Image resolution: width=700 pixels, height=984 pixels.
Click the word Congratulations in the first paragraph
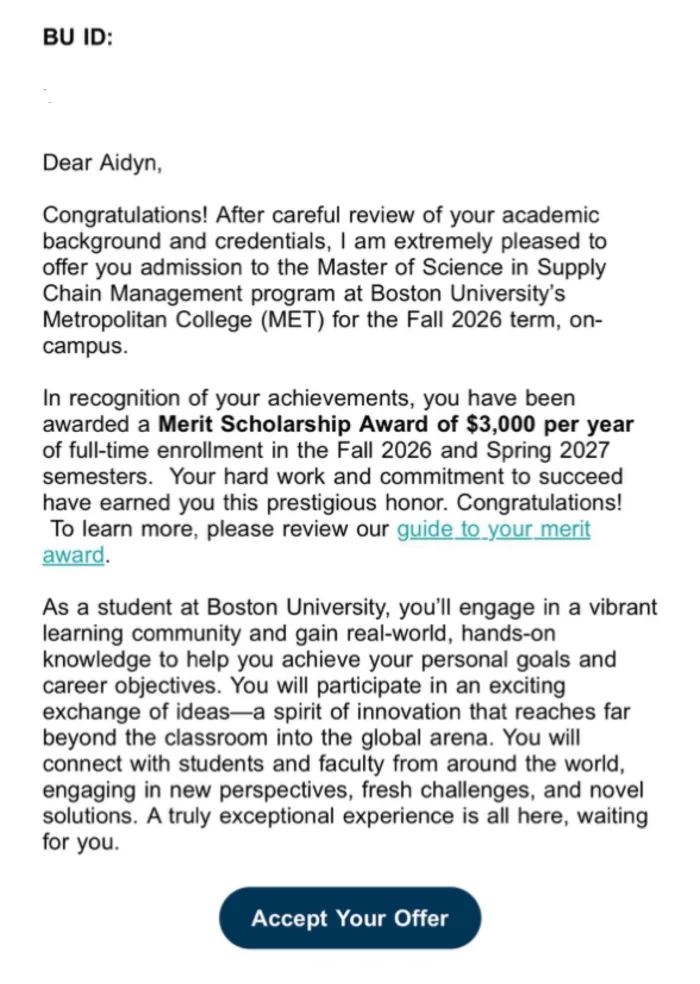click(x=110, y=215)
